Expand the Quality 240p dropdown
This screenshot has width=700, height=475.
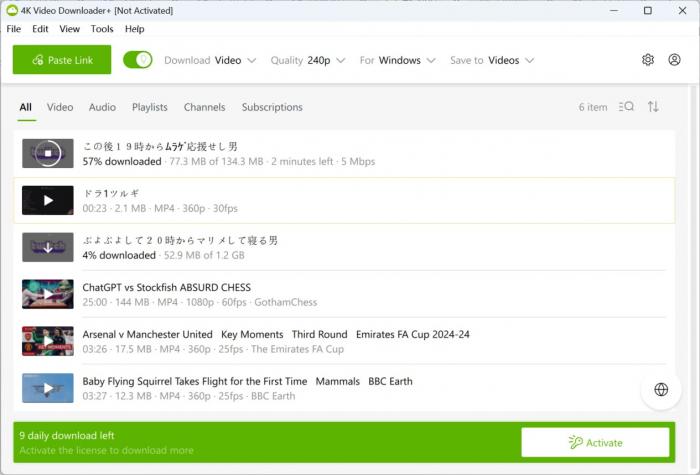308,60
